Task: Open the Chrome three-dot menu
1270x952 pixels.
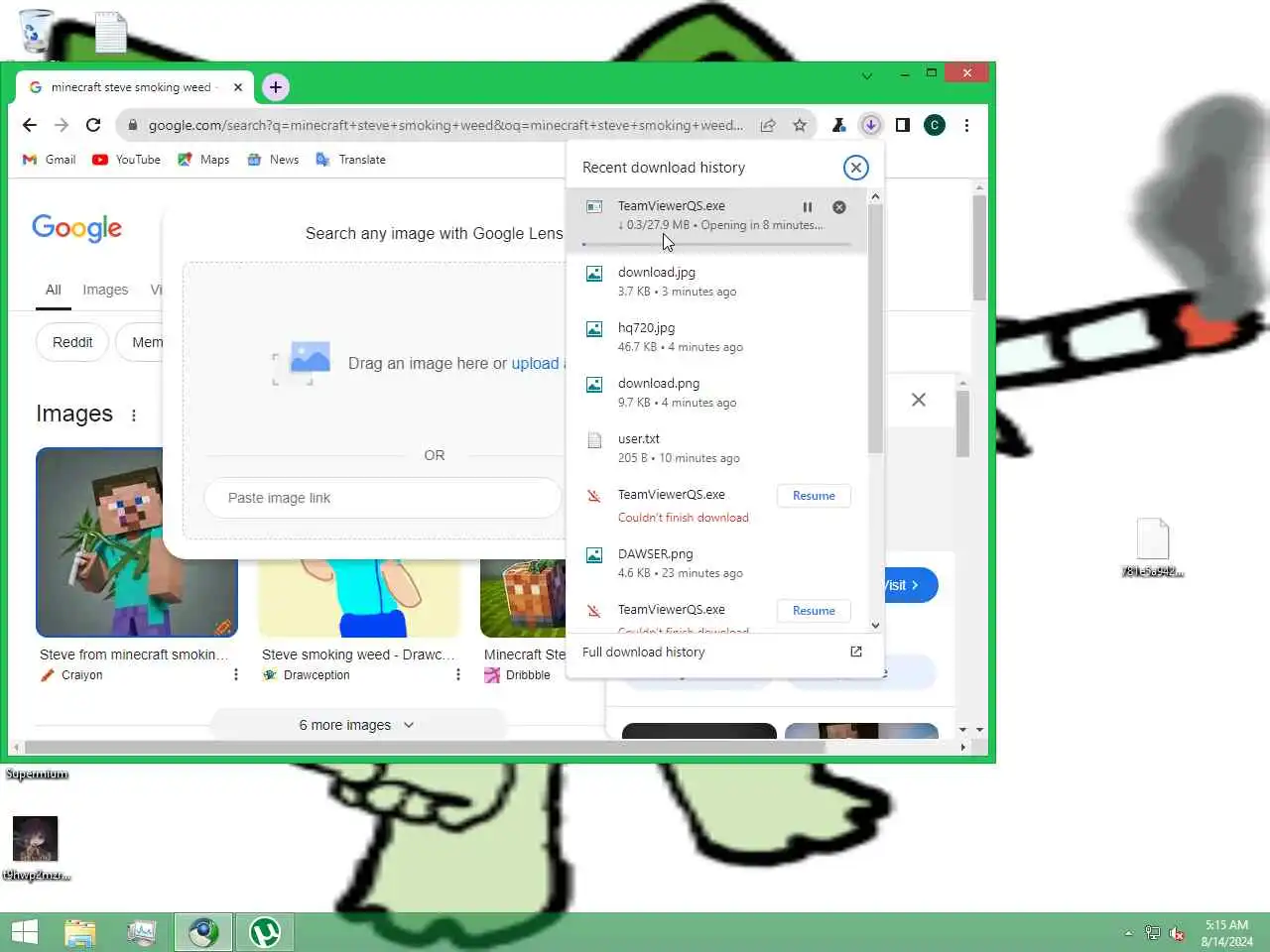Action: (966, 125)
